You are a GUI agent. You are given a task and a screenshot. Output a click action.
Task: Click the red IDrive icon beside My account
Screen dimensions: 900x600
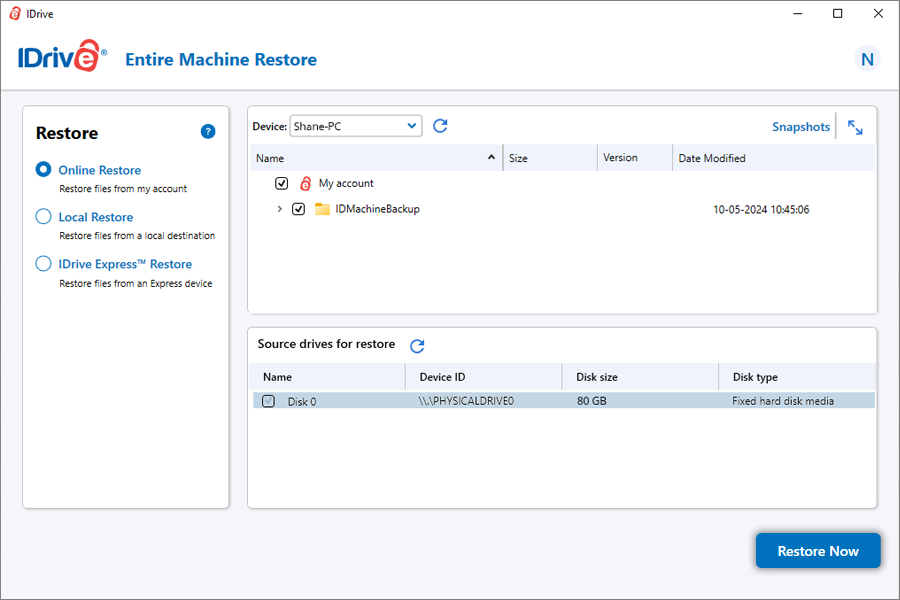coord(305,183)
